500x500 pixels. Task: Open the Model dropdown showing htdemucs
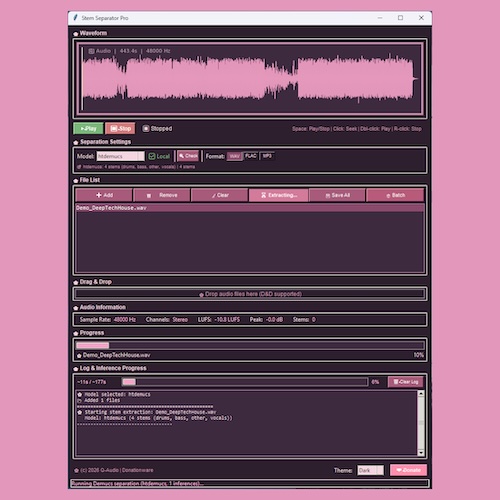[120, 156]
